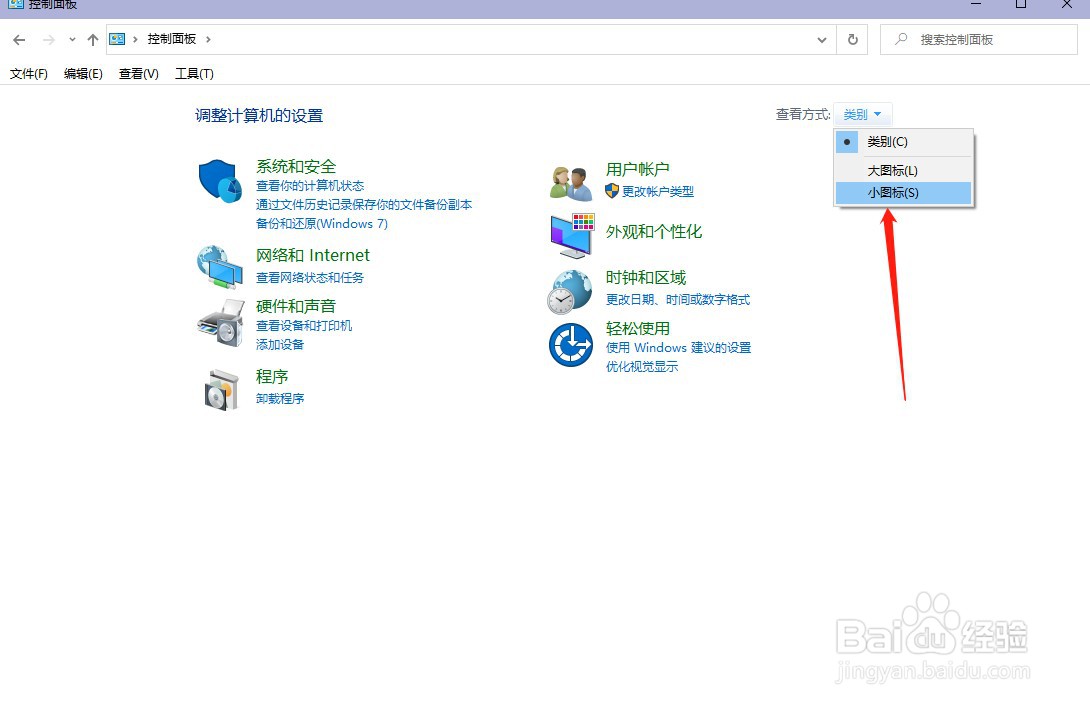Click the 网络和 Internet globe icon
This screenshot has height=708, width=1090.
220,266
